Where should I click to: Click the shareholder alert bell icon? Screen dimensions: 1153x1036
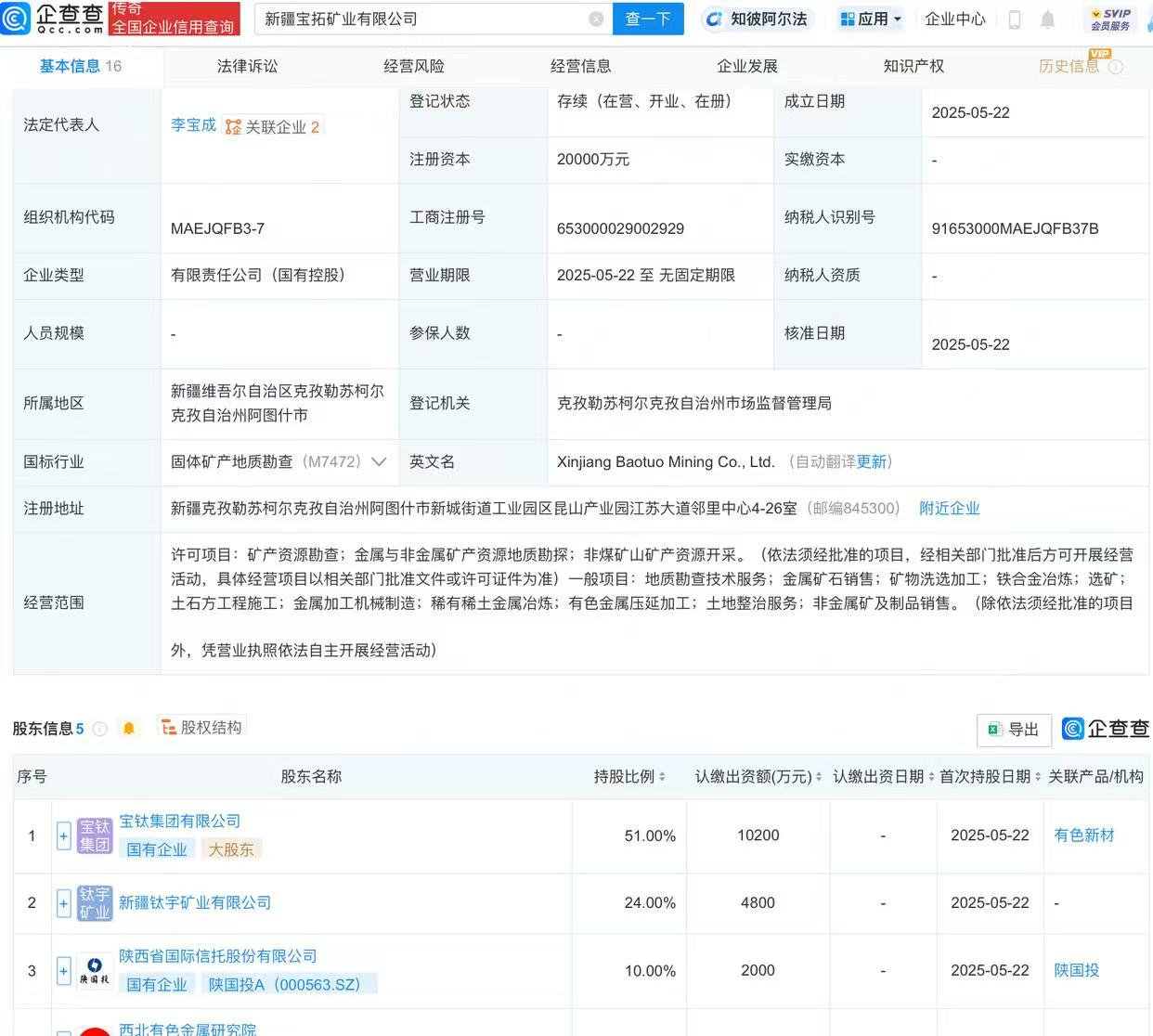click(x=129, y=729)
